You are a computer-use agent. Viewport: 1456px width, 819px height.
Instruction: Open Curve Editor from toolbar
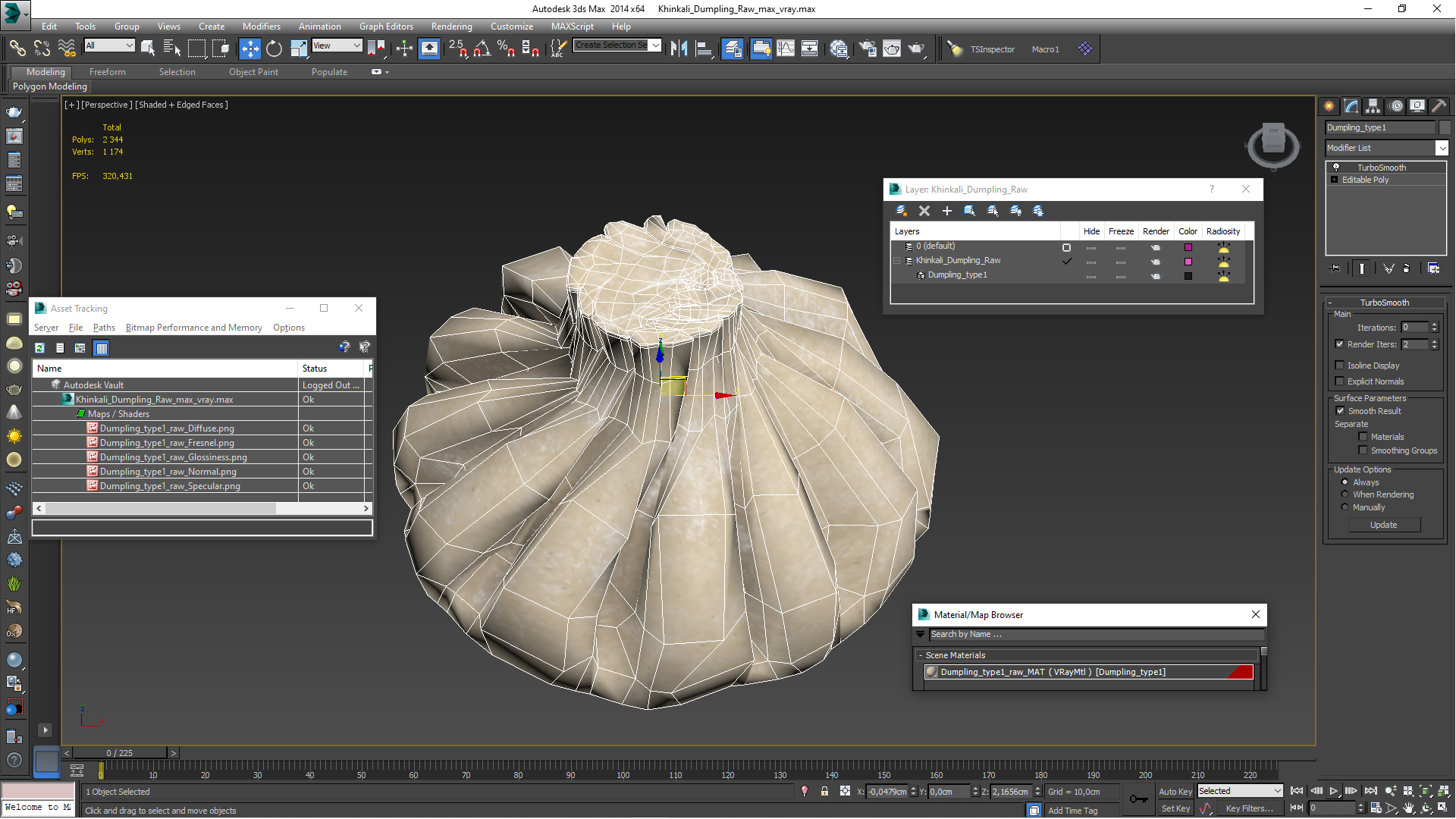pyautogui.click(x=786, y=49)
